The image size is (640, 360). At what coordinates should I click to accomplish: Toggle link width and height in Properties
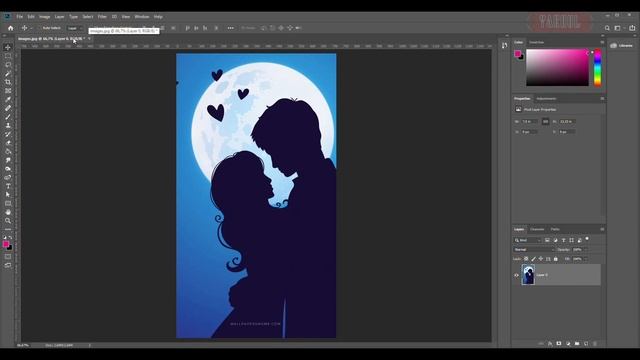tap(545, 122)
